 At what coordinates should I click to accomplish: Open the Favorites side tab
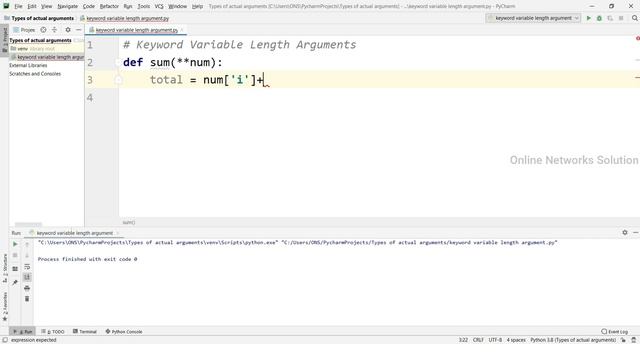4,306
